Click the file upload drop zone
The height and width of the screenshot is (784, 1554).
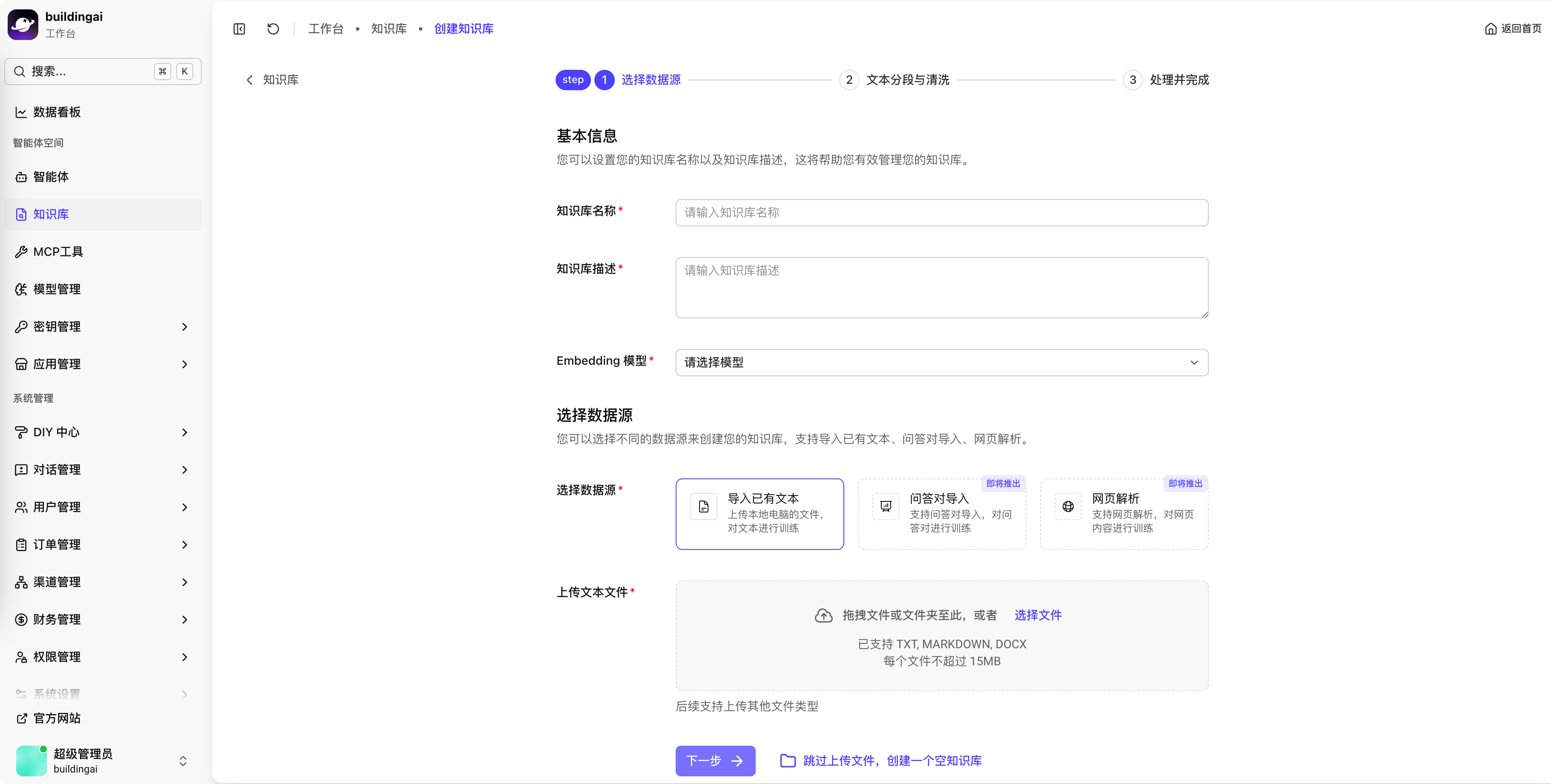[942, 635]
